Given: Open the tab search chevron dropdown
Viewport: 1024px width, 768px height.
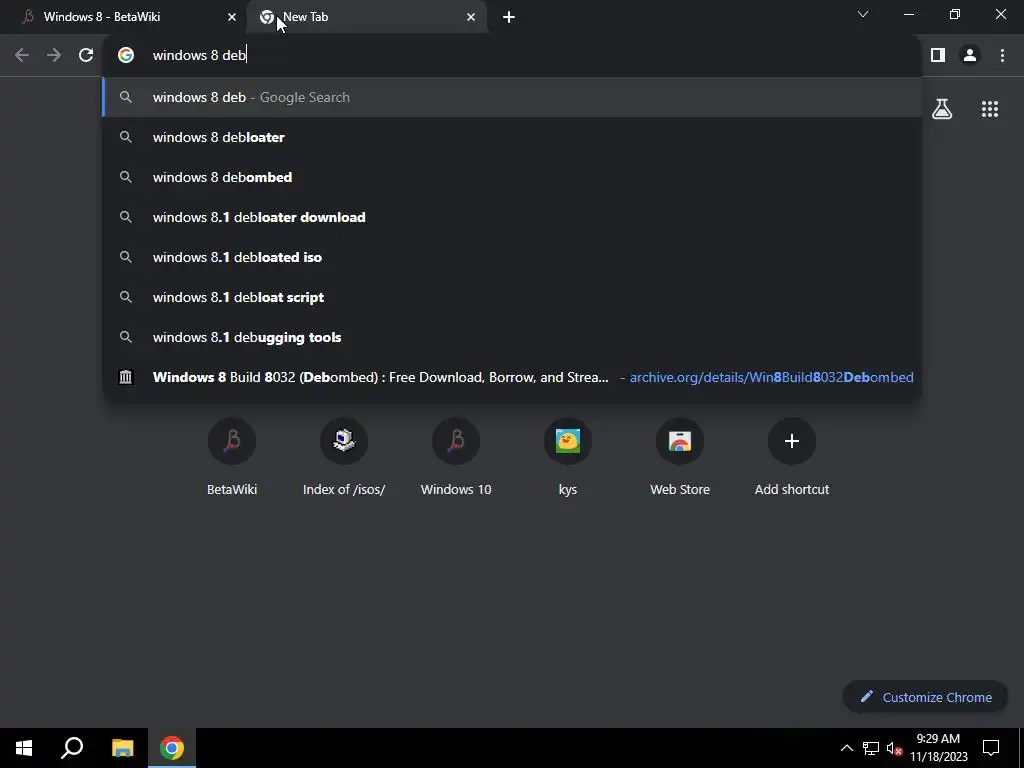Looking at the screenshot, I should coord(863,14).
